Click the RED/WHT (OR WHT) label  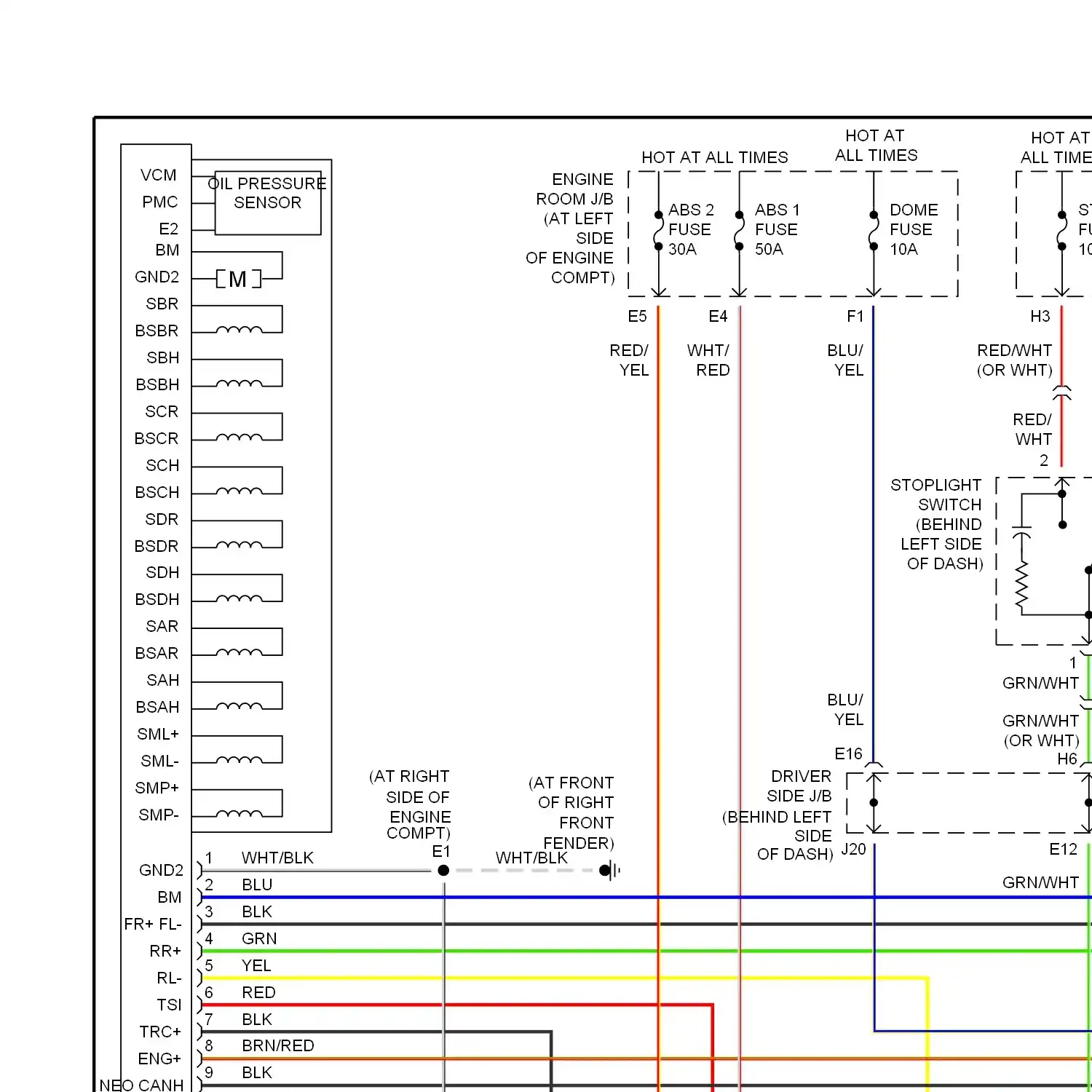point(1015,360)
